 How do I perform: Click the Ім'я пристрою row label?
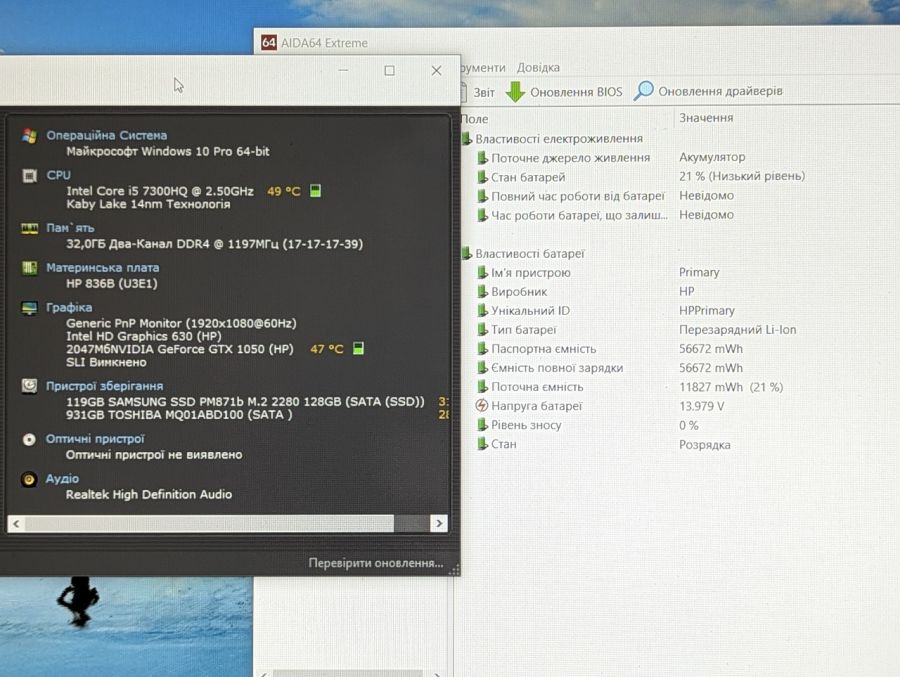click(x=530, y=273)
